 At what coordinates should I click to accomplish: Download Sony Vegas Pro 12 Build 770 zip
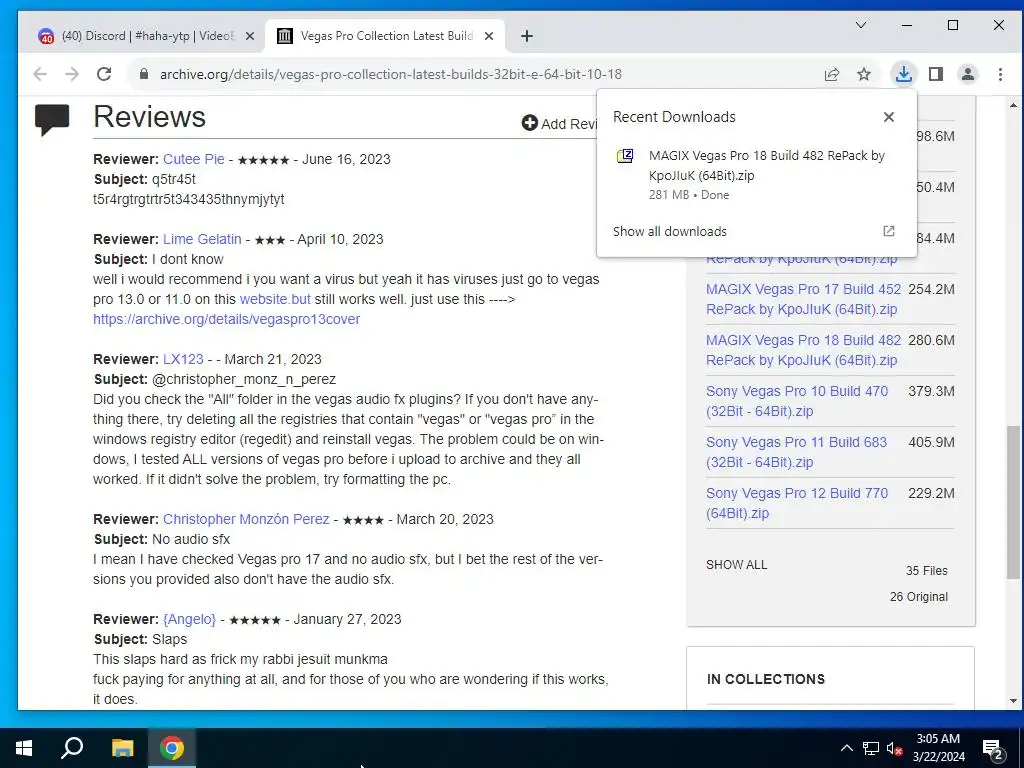click(x=797, y=503)
